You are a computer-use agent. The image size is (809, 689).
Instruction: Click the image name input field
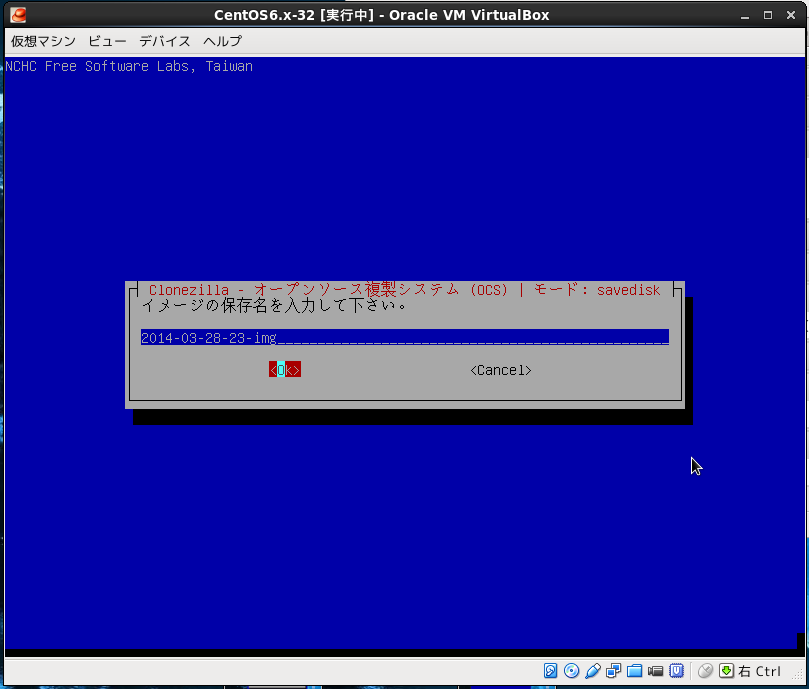click(404, 338)
